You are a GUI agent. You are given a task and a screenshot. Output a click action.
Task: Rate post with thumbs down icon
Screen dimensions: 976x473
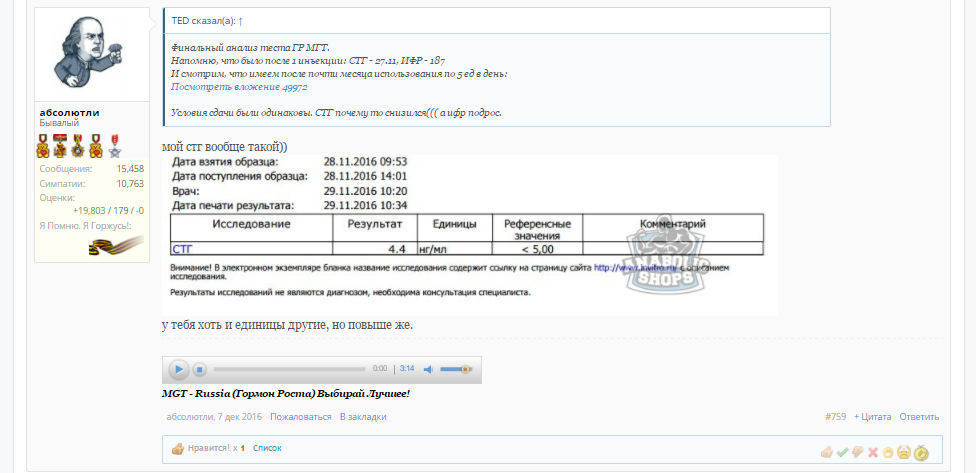point(857,453)
